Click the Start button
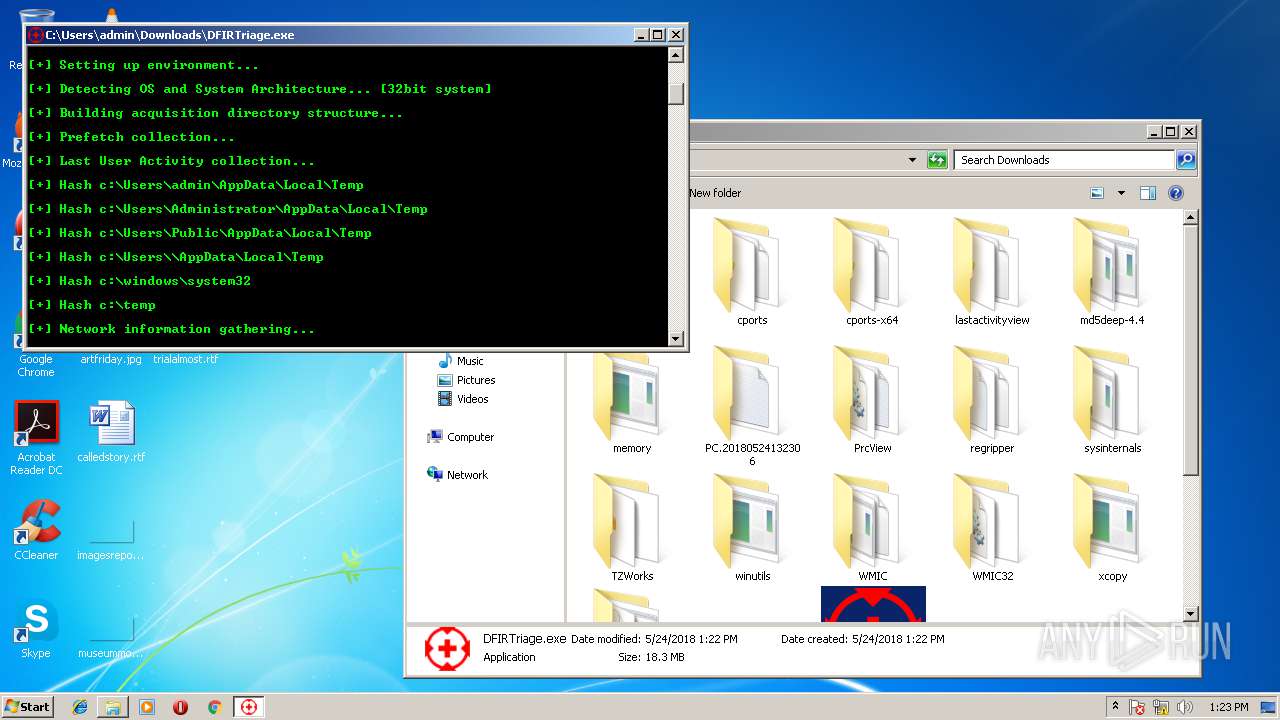Image resolution: width=1280 pixels, height=720 pixels. (27, 707)
